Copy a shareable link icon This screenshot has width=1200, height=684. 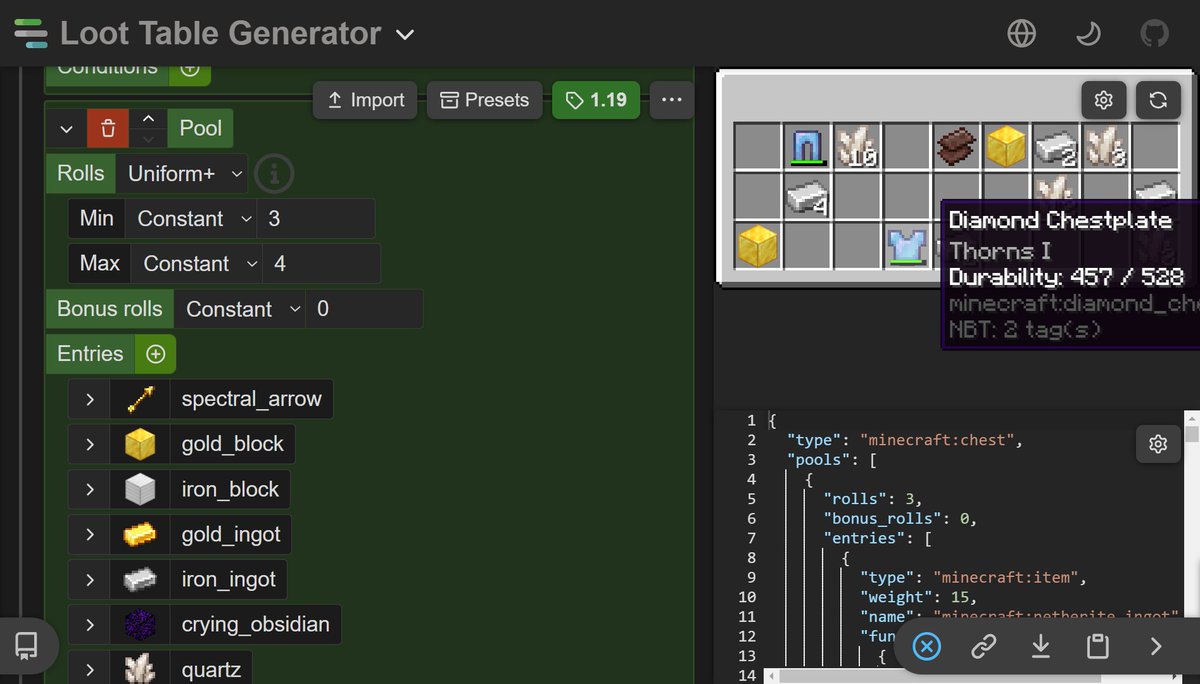(x=983, y=647)
